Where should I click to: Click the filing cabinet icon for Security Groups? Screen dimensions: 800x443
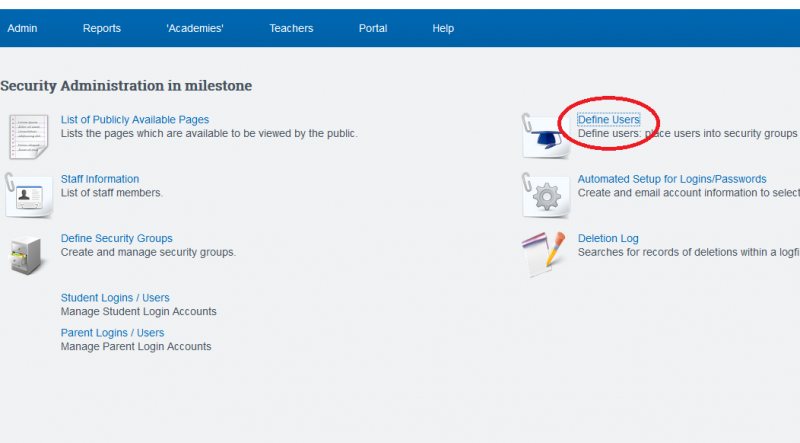[x=26, y=255]
